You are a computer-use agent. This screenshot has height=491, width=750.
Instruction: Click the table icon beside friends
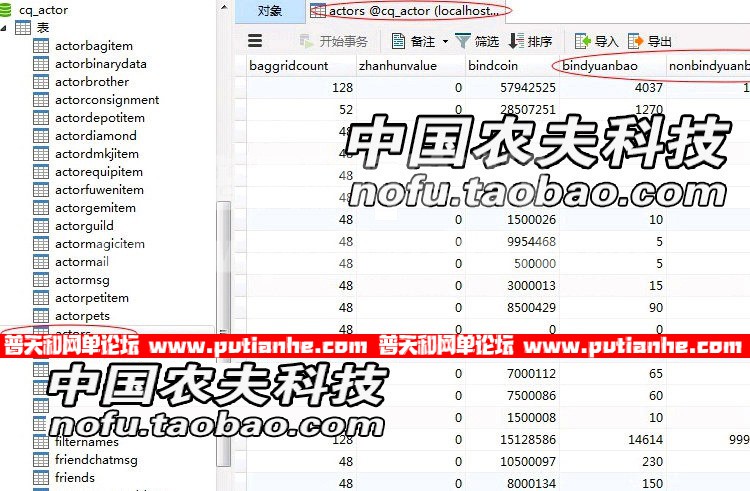(x=41, y=478)
